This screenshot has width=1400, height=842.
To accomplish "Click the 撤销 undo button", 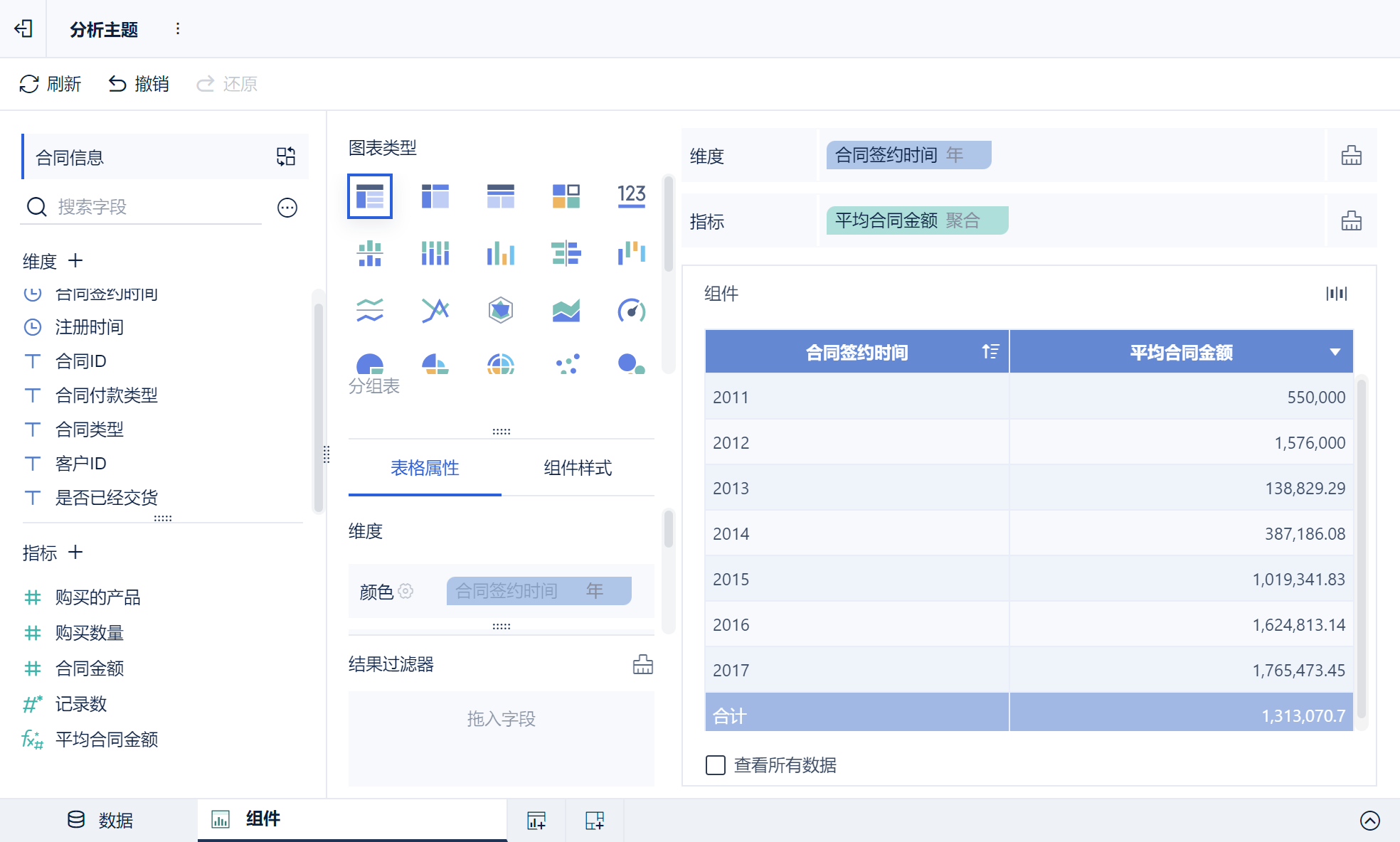I will 139,84.
